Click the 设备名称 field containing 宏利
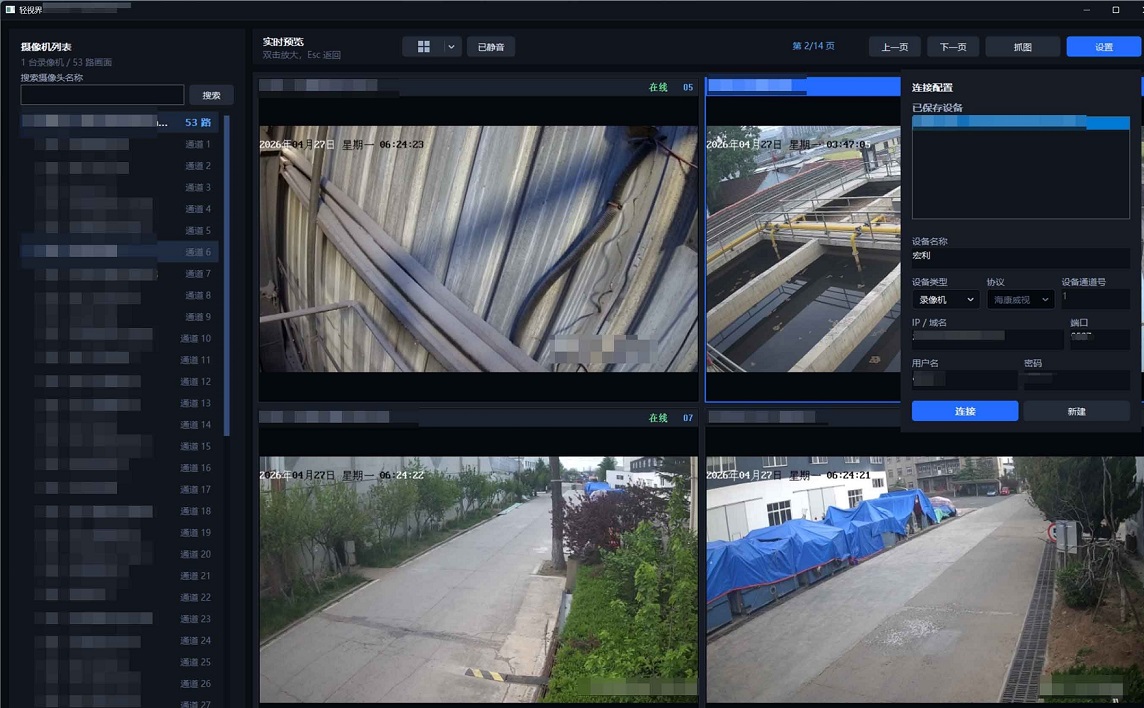This screenshot has height=708, width=1144. click(1021, 256)
